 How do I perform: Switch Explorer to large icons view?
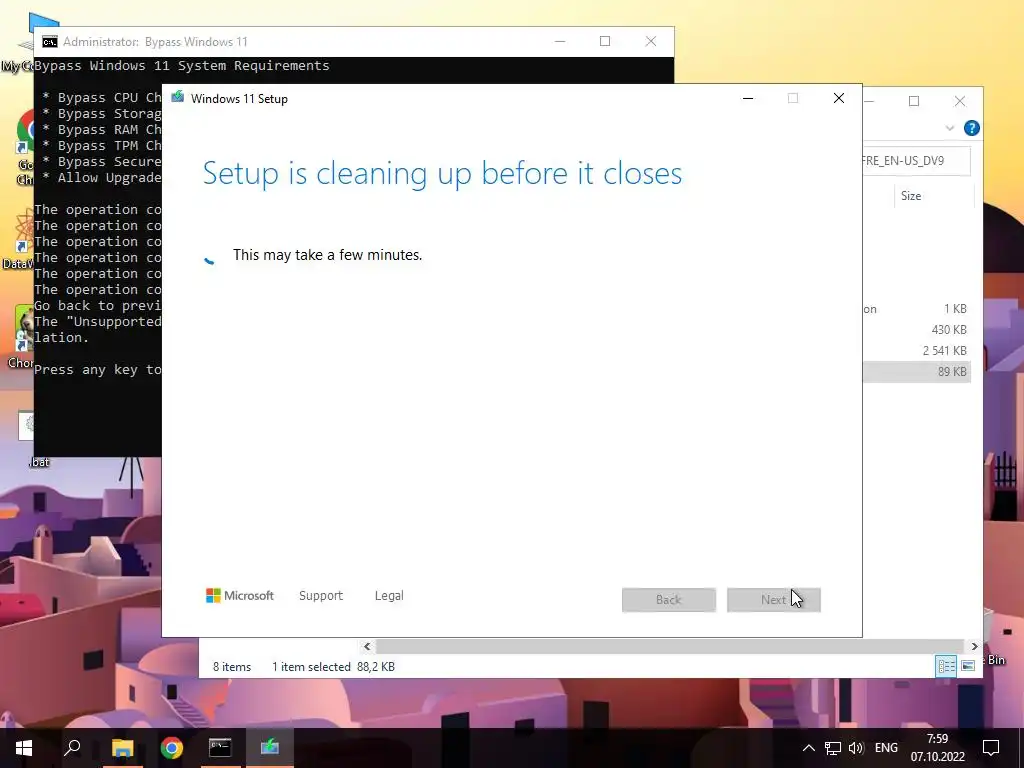tap(968, 665)
